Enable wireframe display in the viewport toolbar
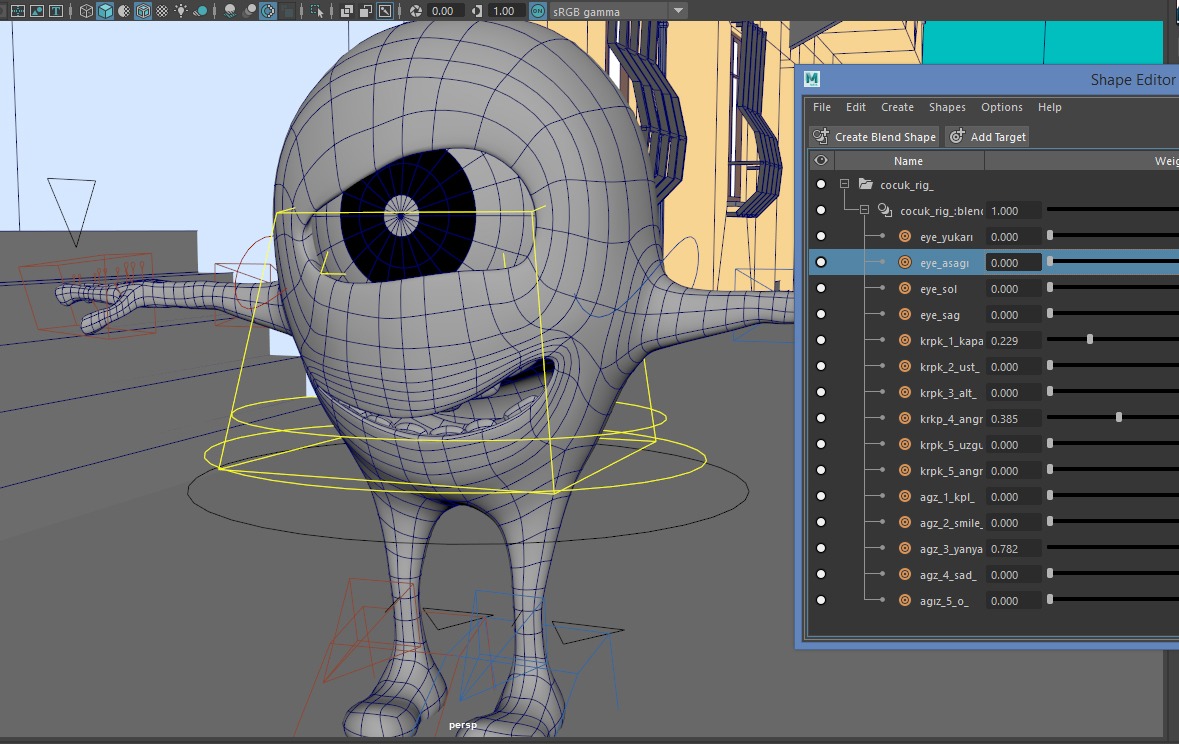The width and height of the screenshot is (1179, 744). pos(86,11)
